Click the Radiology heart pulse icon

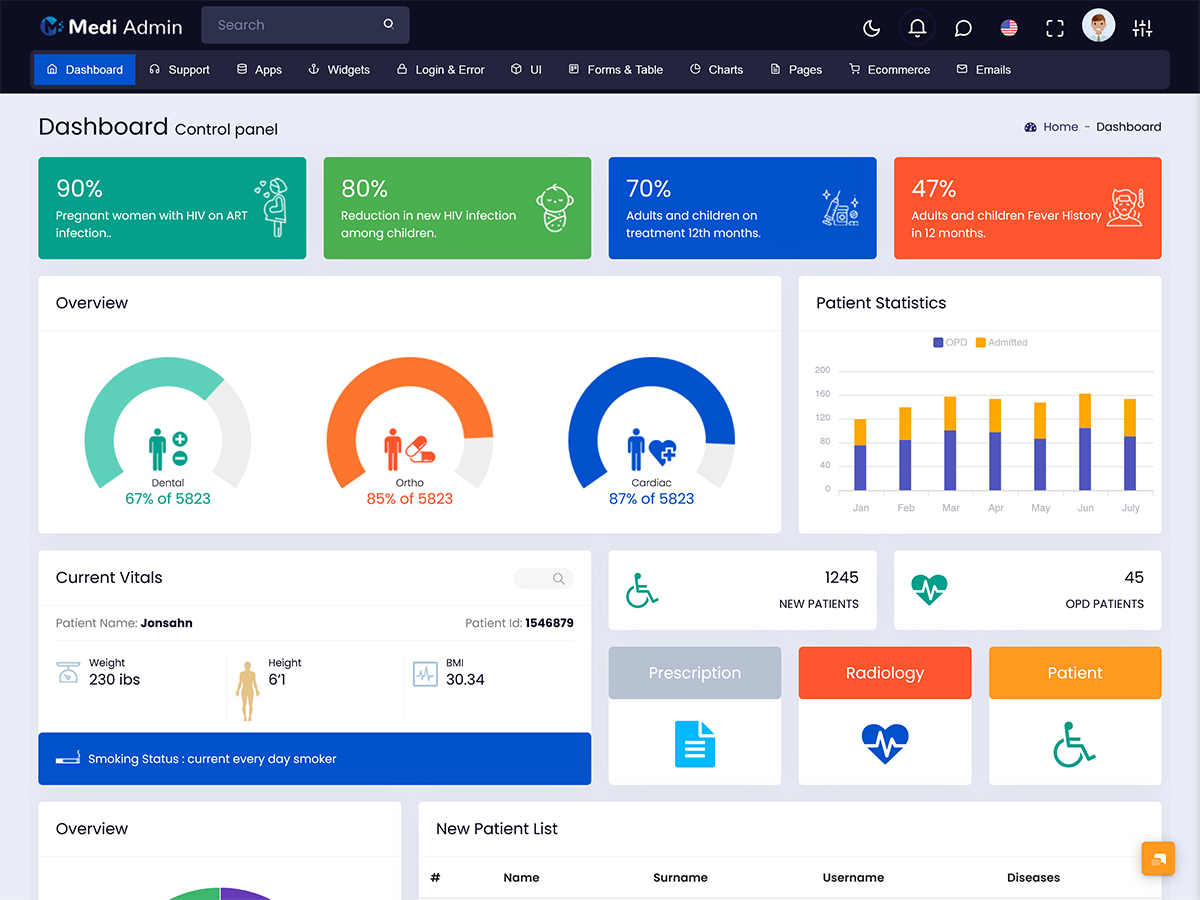pyautogui.click(x=885, y=744)
